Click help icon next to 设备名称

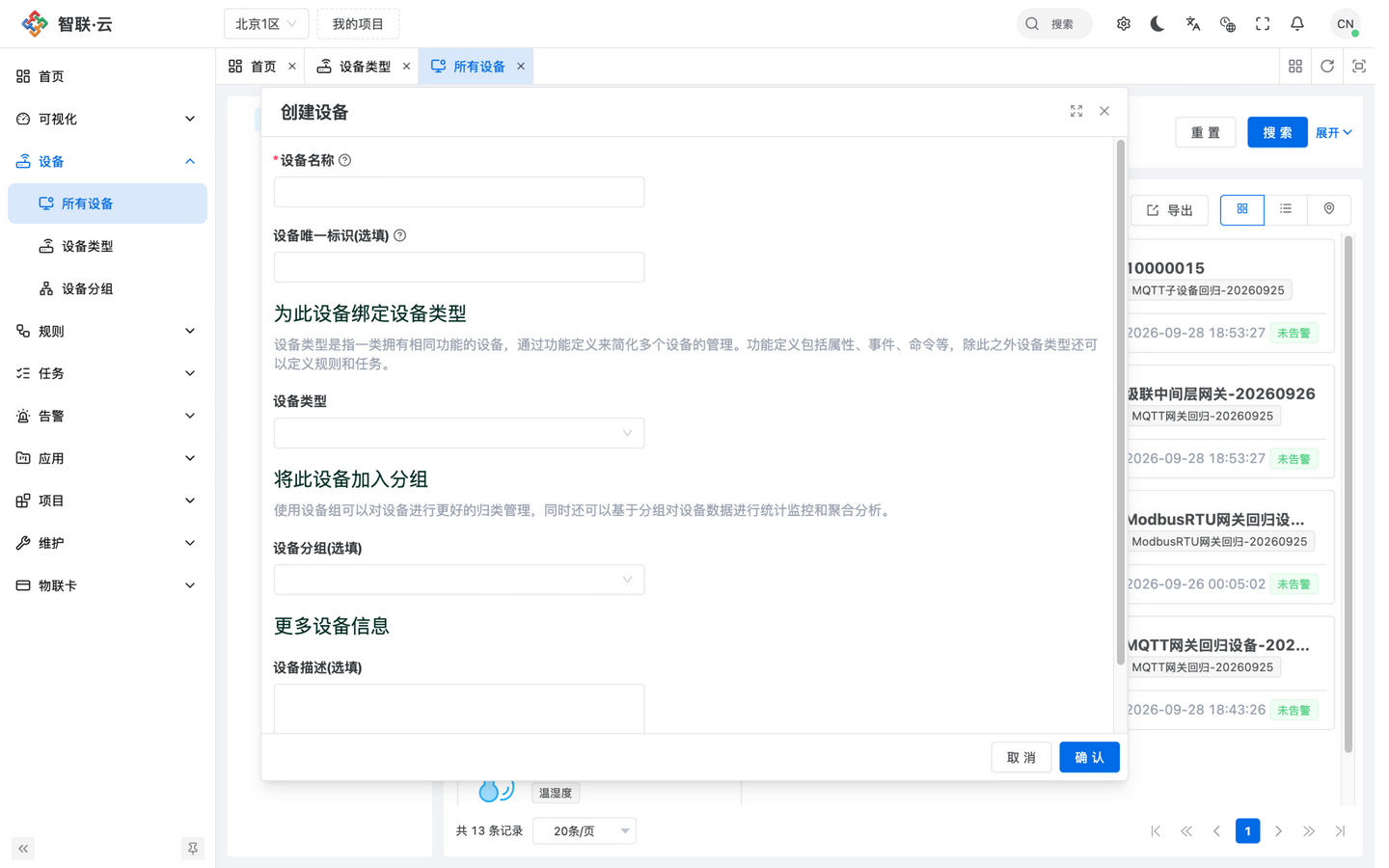[x=345, y=160]
